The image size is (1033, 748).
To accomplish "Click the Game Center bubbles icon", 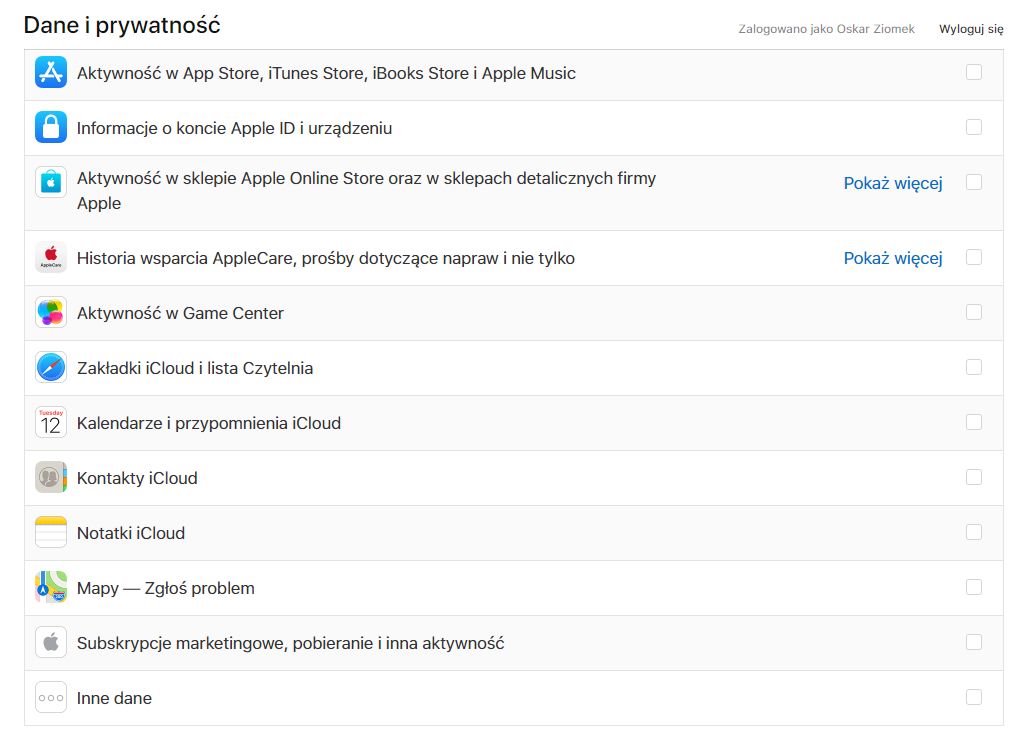I will click(x=51, y=312).
